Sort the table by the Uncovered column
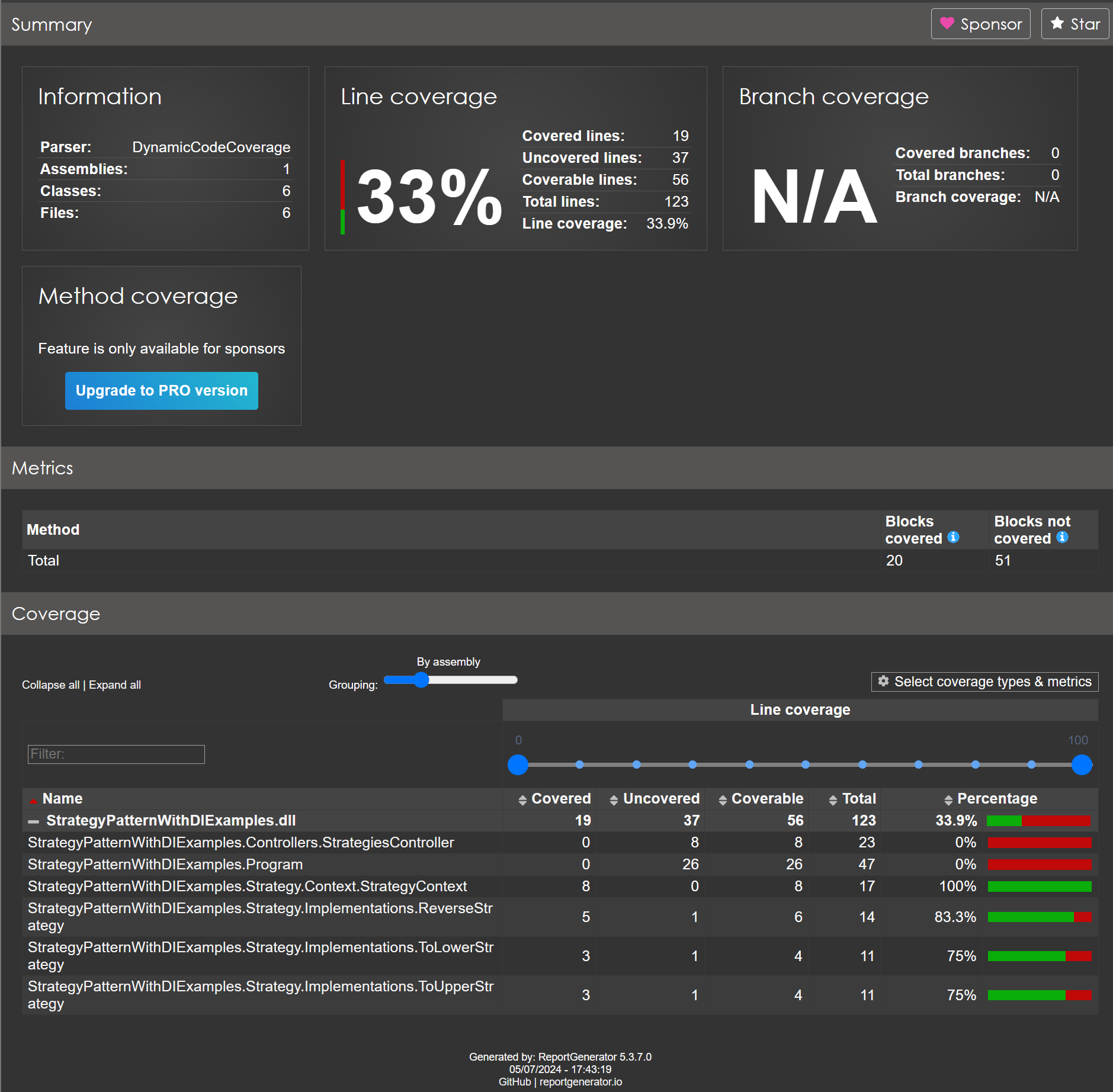Viewport: 1113px width, 1092px height. (613, 799)
